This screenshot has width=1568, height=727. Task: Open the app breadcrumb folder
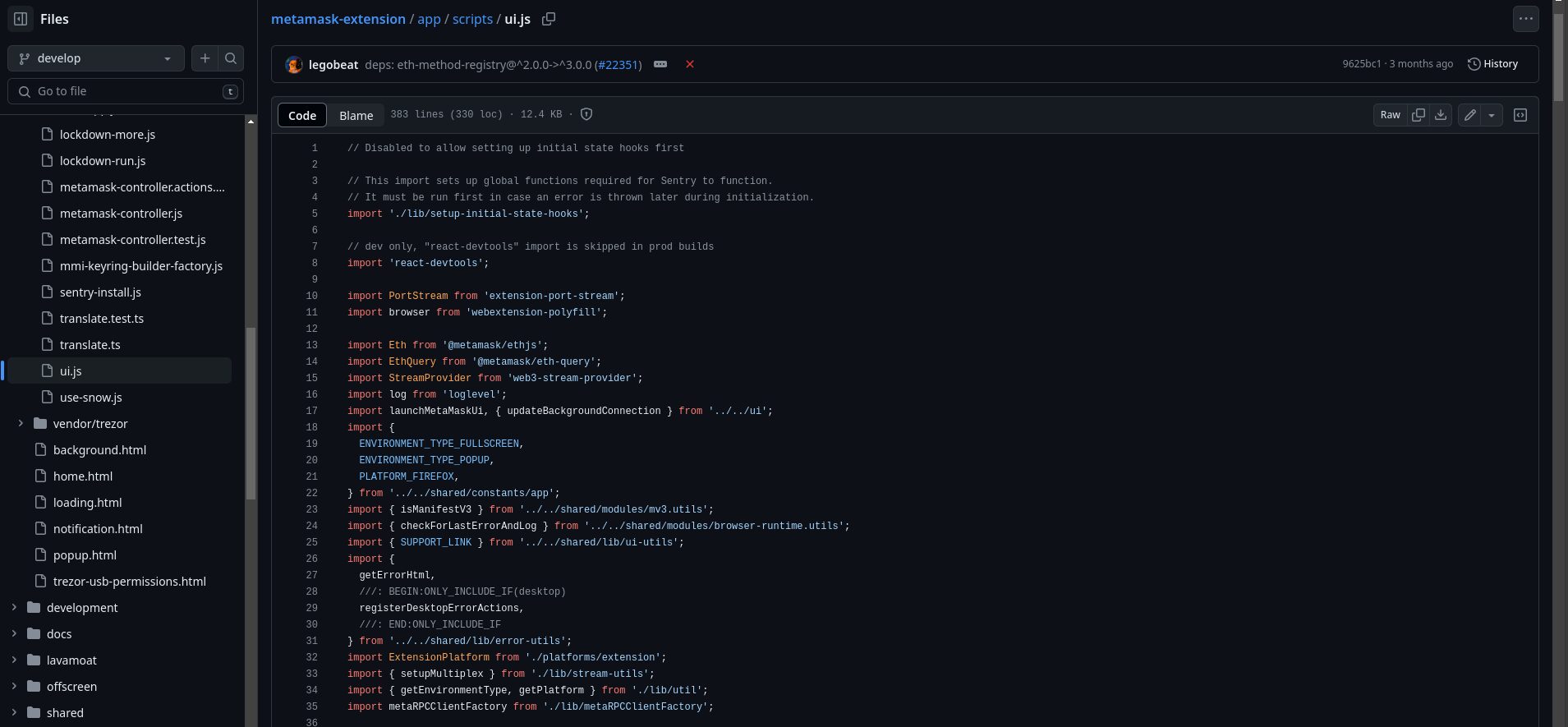(429, 19)
